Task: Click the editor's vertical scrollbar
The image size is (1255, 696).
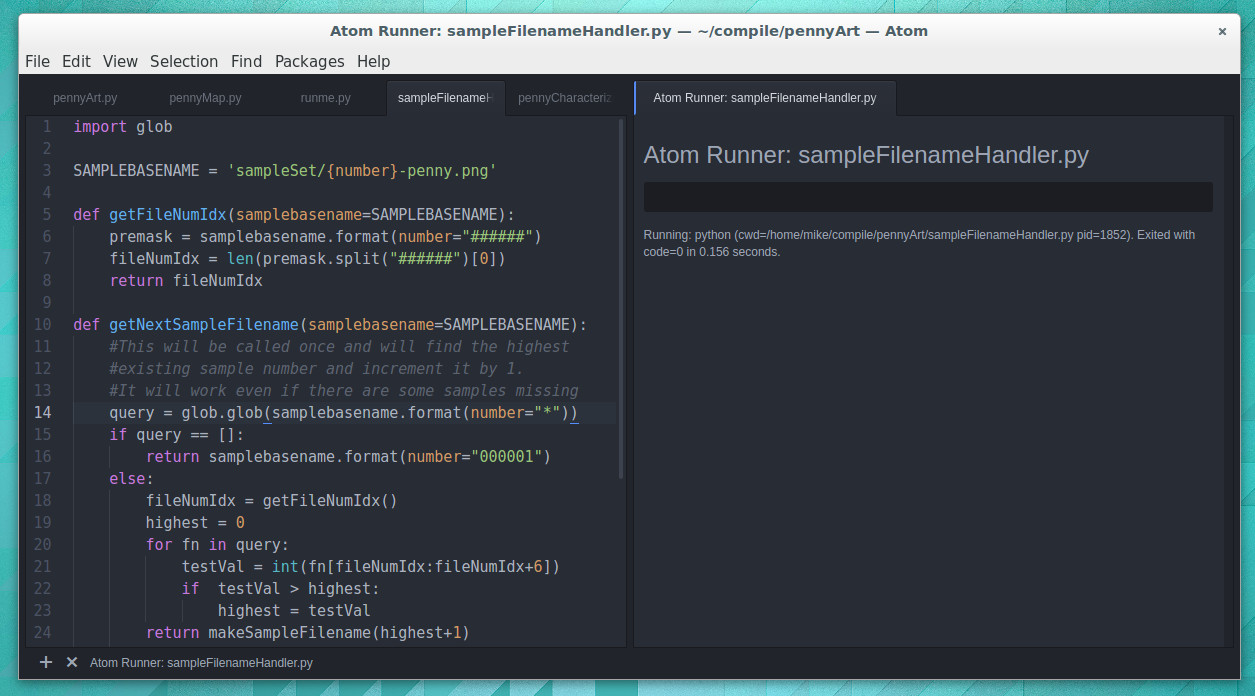Action: pyautogui.click(x=621, y=300)
